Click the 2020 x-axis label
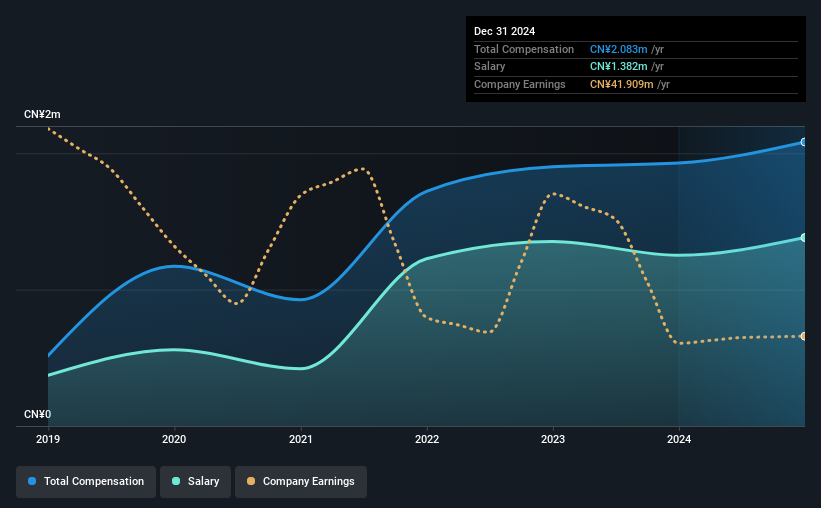Viewport: 821px width, 508px height. (x=174, y=439)
